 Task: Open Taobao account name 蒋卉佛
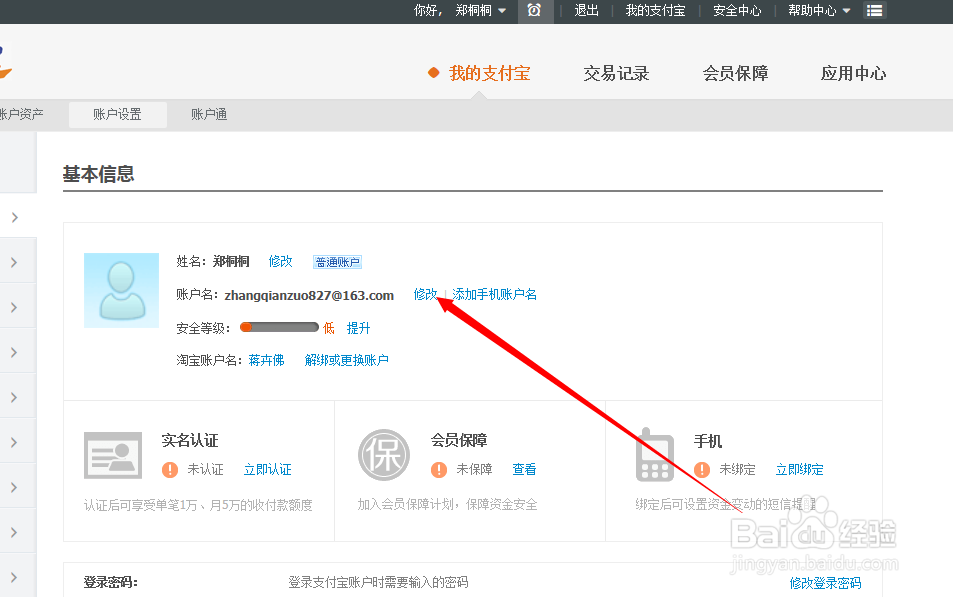tap(266, 361)
